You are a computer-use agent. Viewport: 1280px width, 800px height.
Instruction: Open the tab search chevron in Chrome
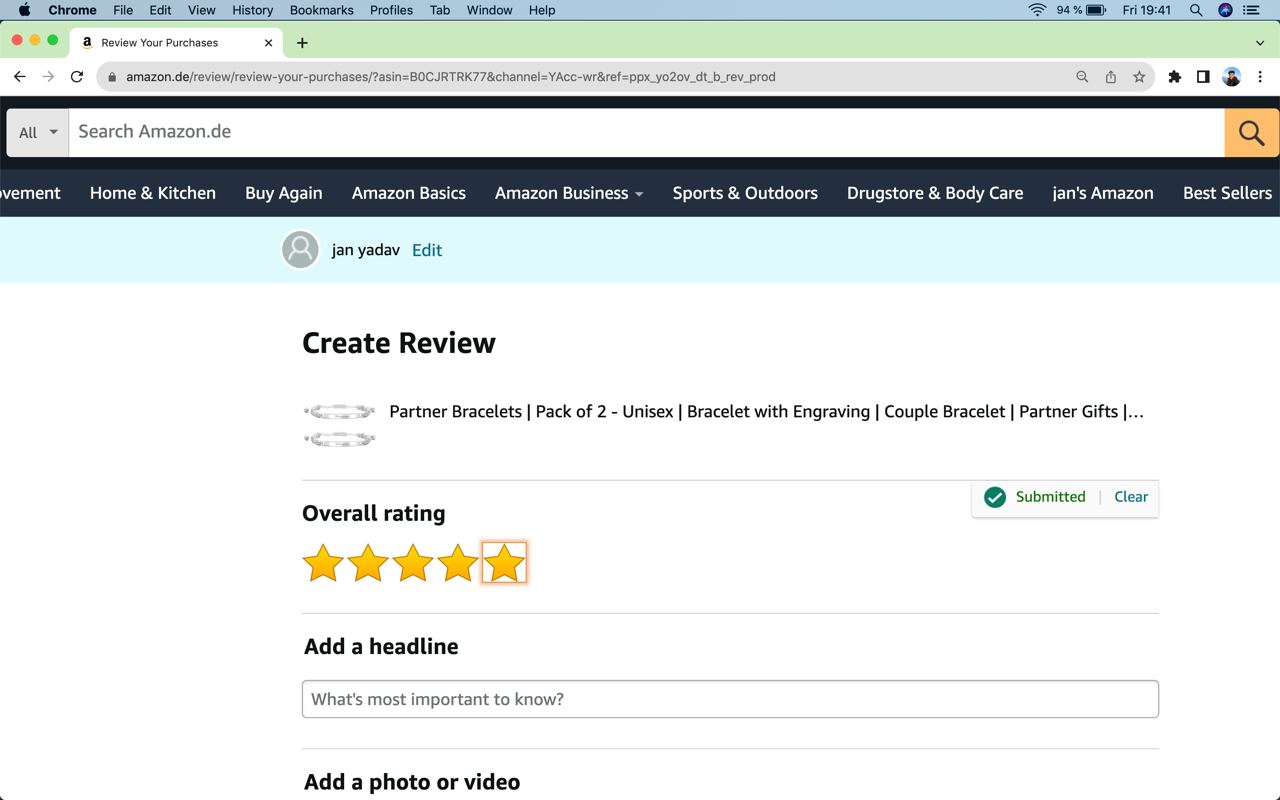1259,43
